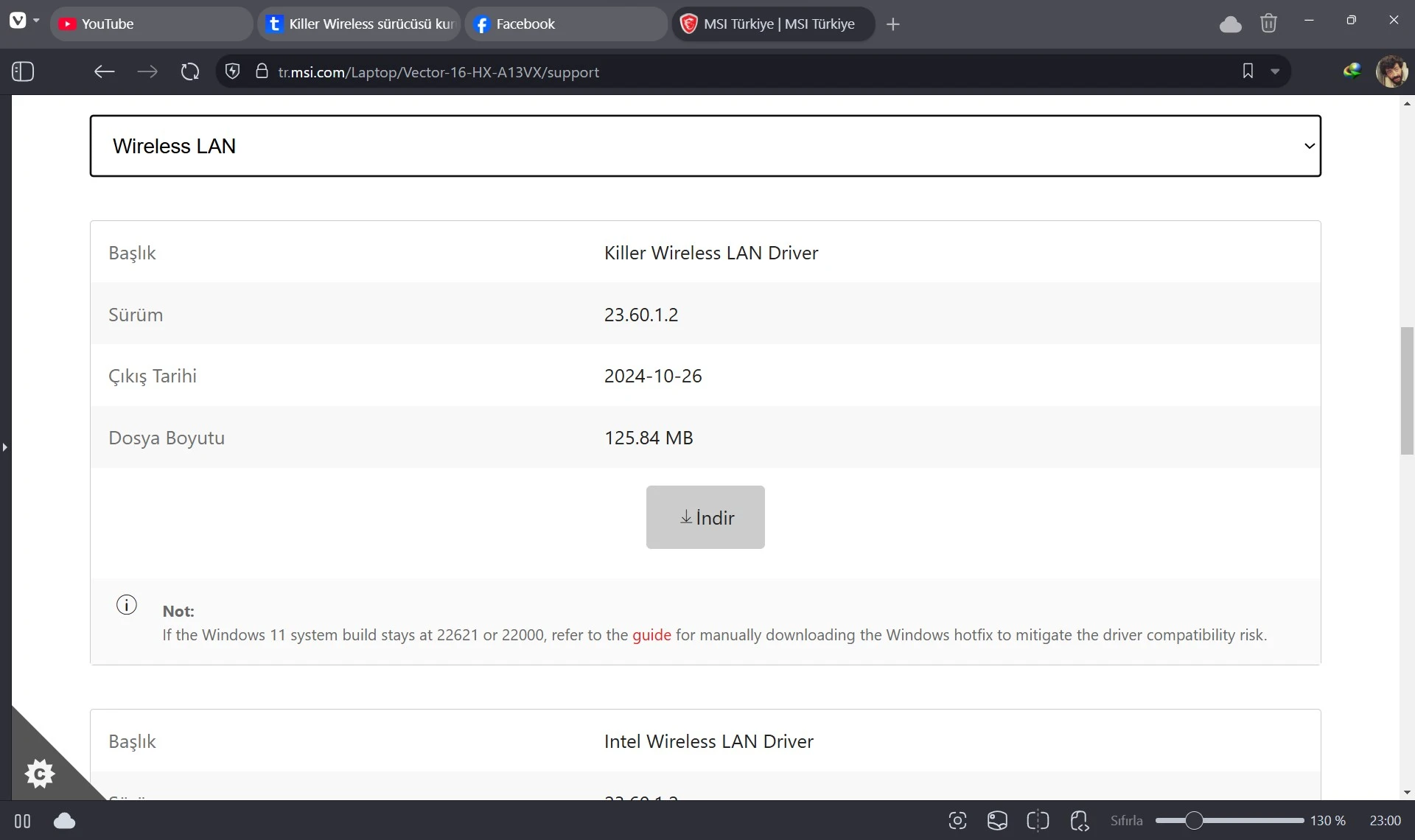Image resolution: width=1415 pixels, height=840 pixels.
Task: Switch to the Facebook tab
Action: pos(566,24)
